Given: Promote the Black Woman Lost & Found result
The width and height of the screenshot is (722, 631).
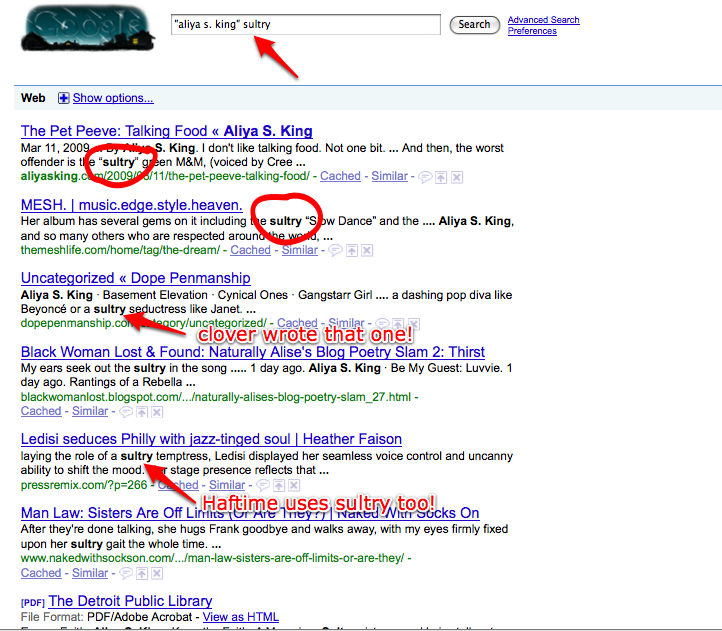Looking at the screenshot, I should (x=142, y=412).
